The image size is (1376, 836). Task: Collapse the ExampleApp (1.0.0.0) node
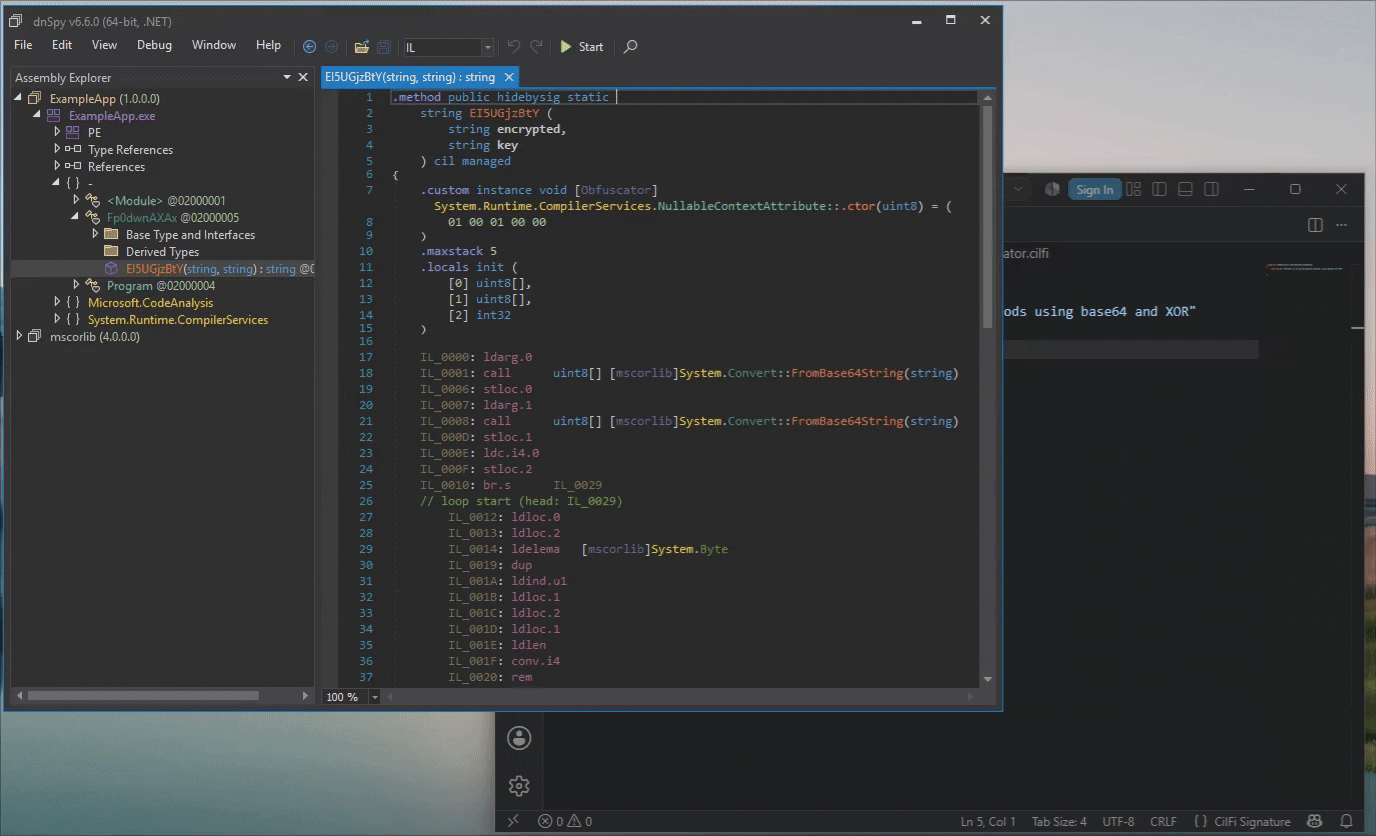tap(19, 98)
